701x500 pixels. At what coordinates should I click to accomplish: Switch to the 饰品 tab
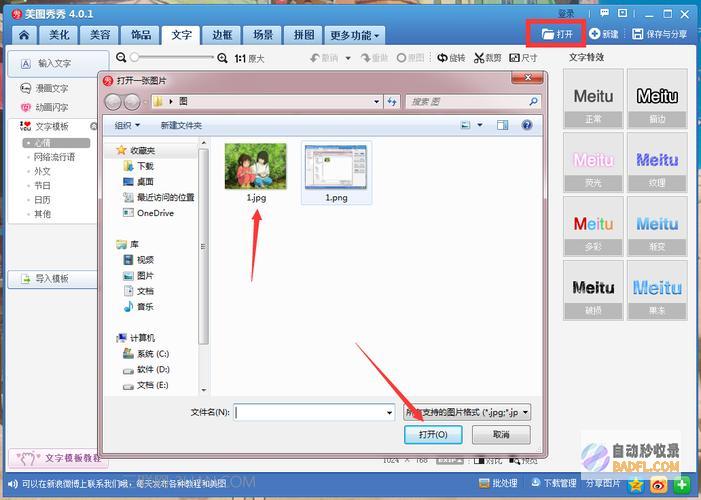141,35
